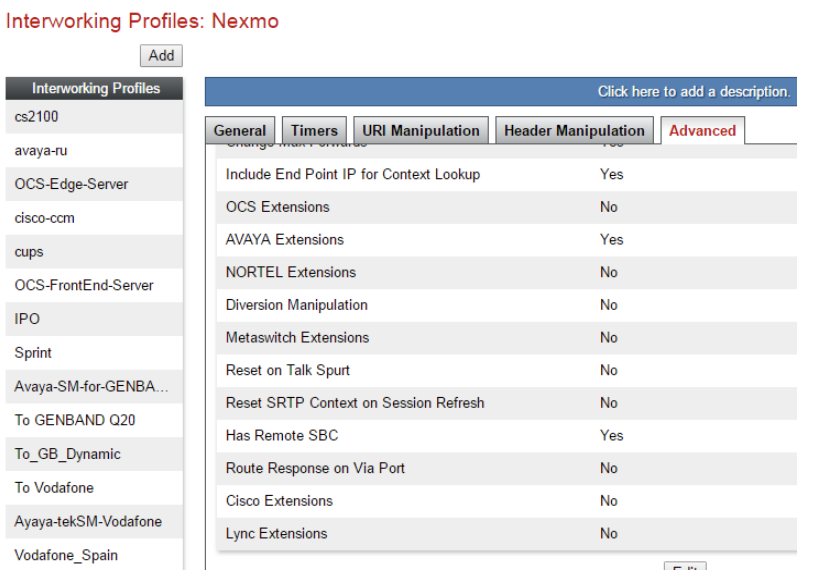This screenshot has height=588, width=818.
Task: Click the No value for OCS Extensions
Action: coord(608,207)
